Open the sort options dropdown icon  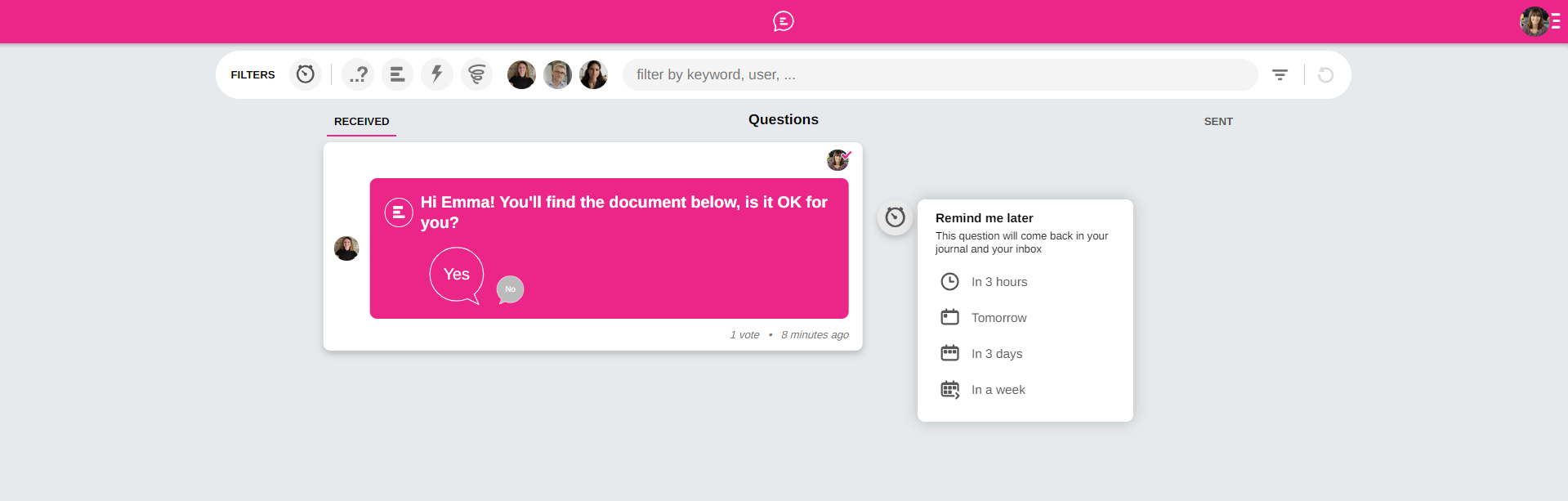(1280, 74)
